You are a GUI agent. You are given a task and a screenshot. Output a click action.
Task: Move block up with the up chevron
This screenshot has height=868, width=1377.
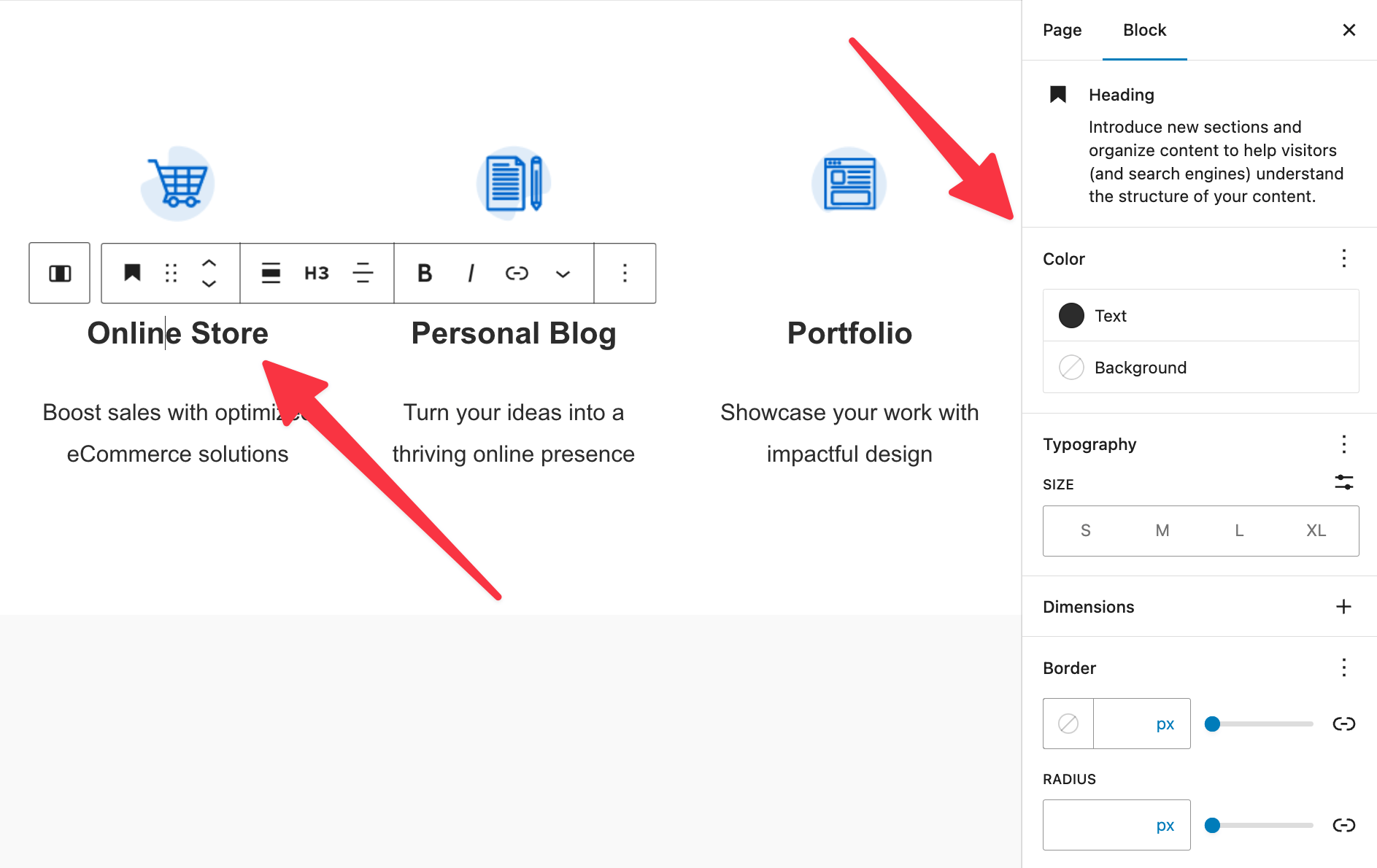click(209, 263)
